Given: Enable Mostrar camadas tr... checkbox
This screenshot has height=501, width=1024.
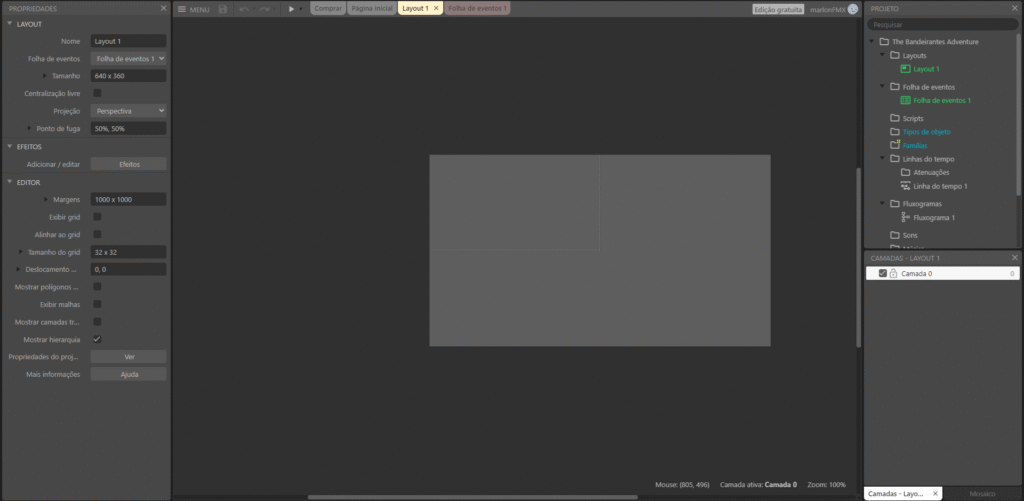Looking at the screenshot, I should tap(97, 322).
